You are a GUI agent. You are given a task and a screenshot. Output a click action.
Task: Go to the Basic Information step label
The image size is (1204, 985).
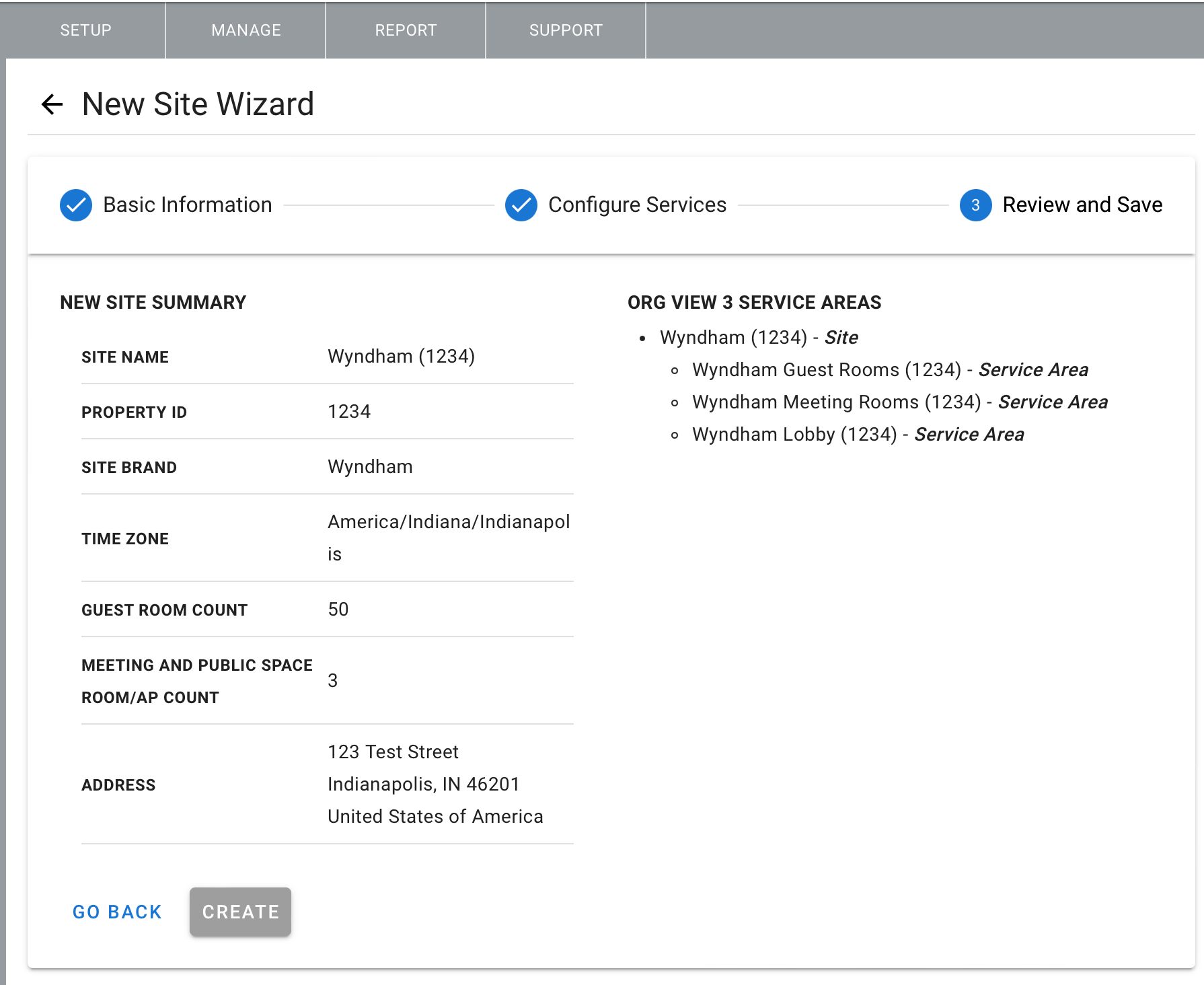(188, 205)
